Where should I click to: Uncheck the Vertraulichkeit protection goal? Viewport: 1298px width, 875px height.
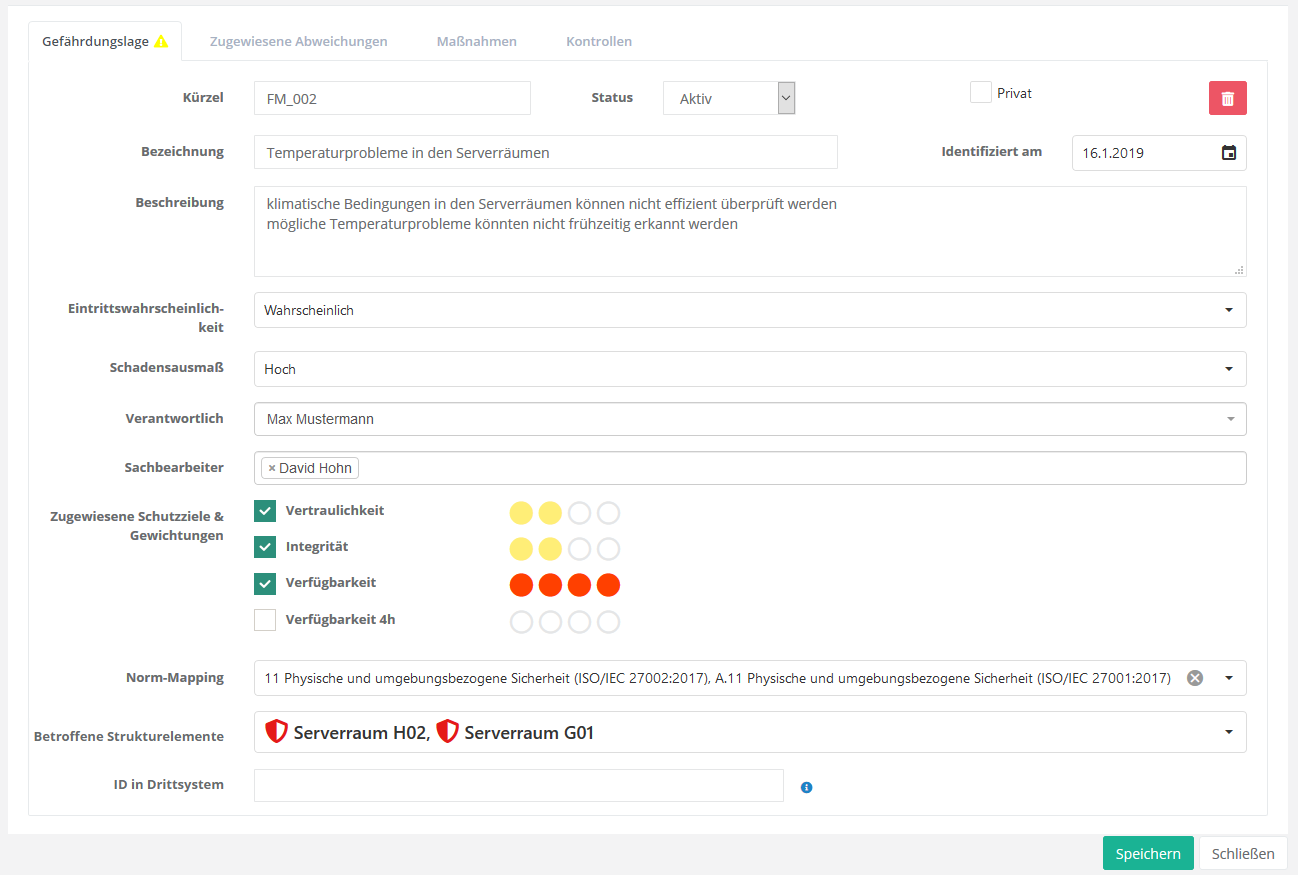[x=265, y=512]
